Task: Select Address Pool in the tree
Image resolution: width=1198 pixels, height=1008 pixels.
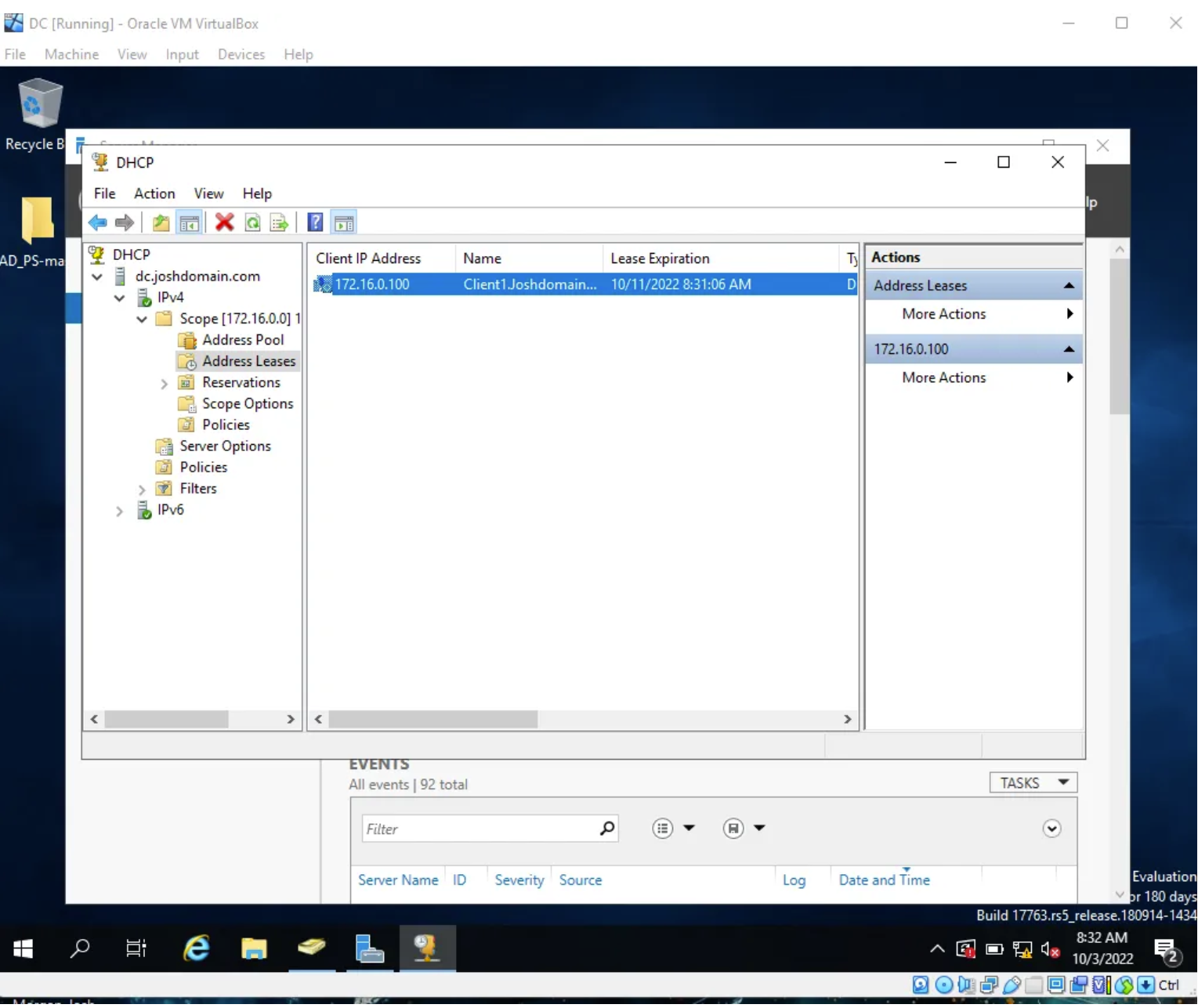Action: 243,341
